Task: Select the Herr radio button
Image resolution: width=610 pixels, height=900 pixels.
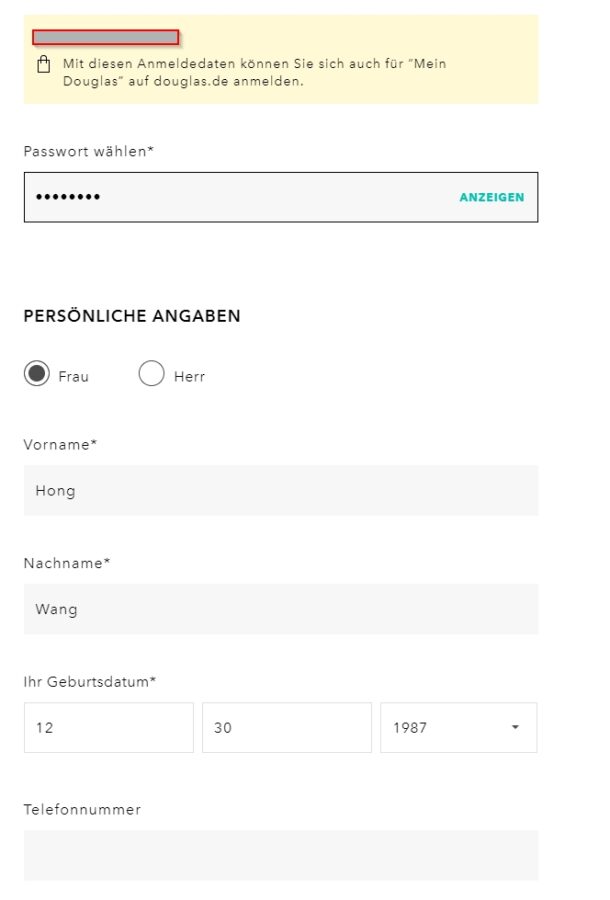Action: [151, 374]
